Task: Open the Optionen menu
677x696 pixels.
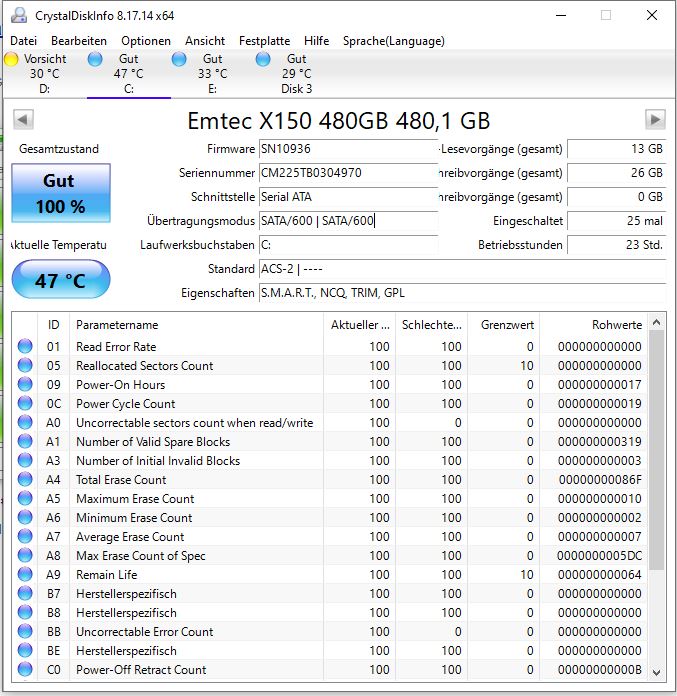Action: coord(146,41)
